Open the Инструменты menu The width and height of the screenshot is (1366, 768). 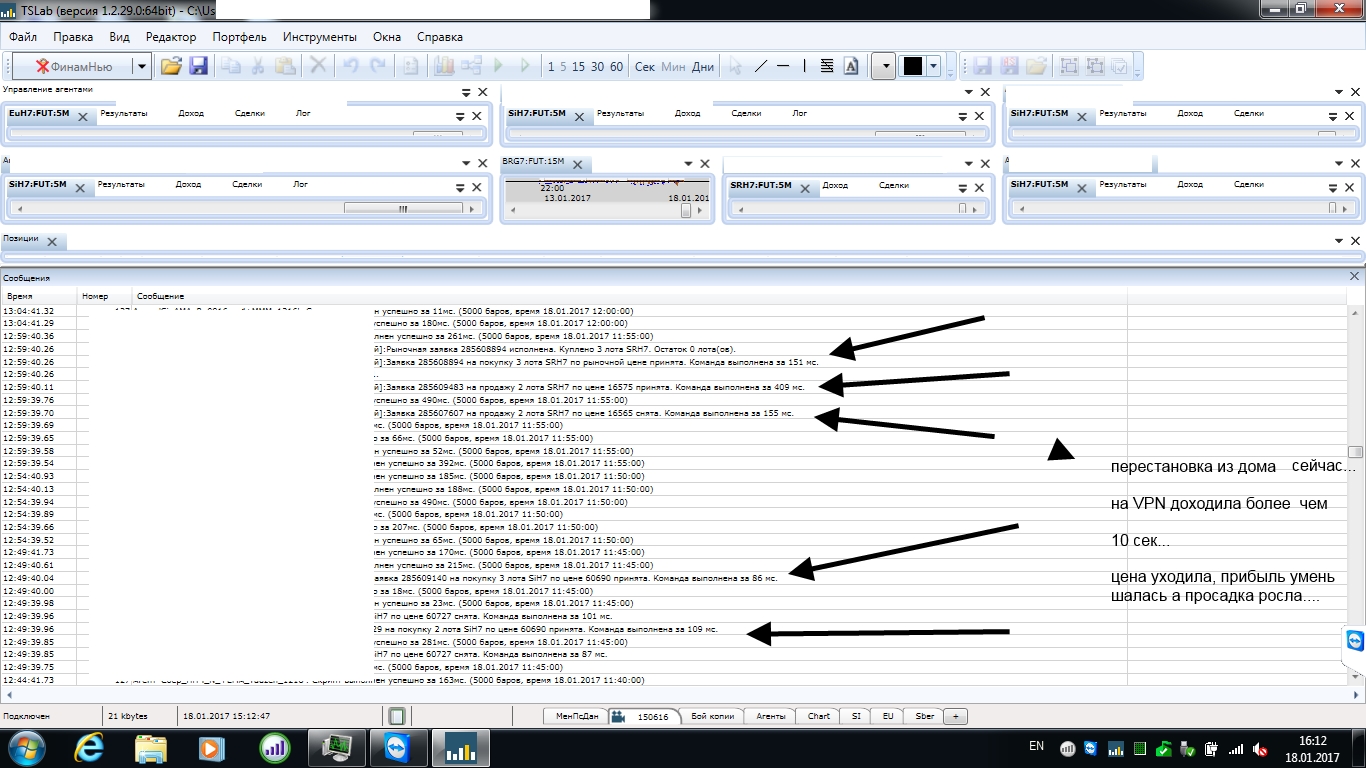point(319,37)
